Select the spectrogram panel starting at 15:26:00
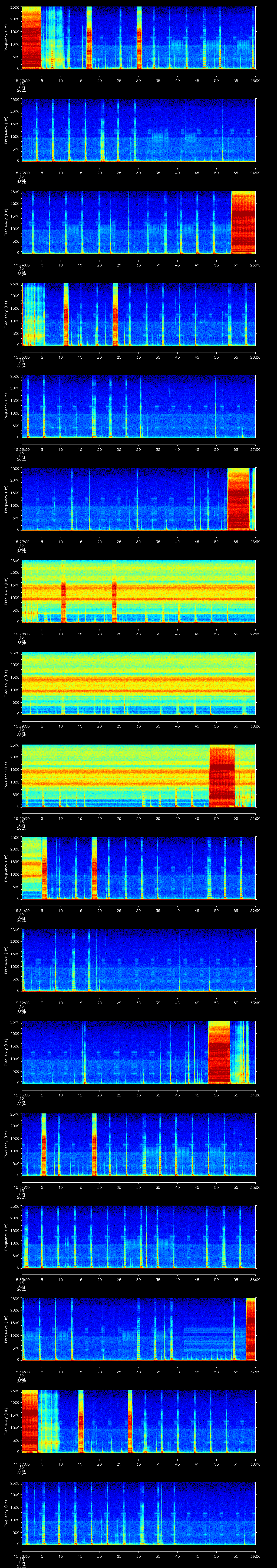Image resolution: width=277 pixels, height=1568 pixels. pos(138,407)
